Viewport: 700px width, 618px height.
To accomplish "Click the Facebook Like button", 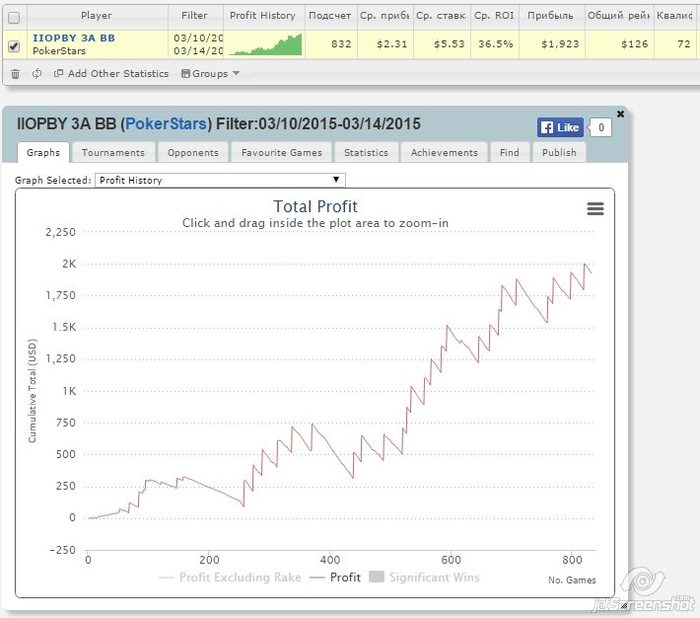I will point(560,128).
